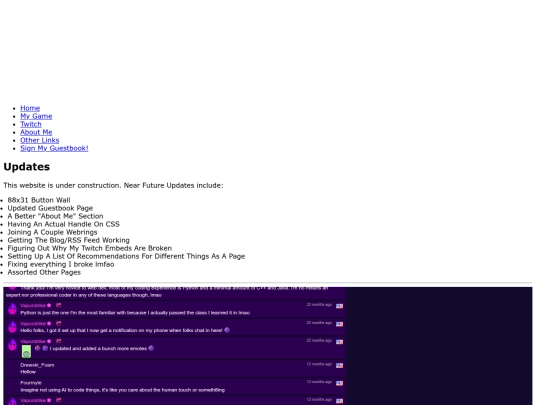540x405 pixels.
Task: Visit the About Me link
Action: 36,132
